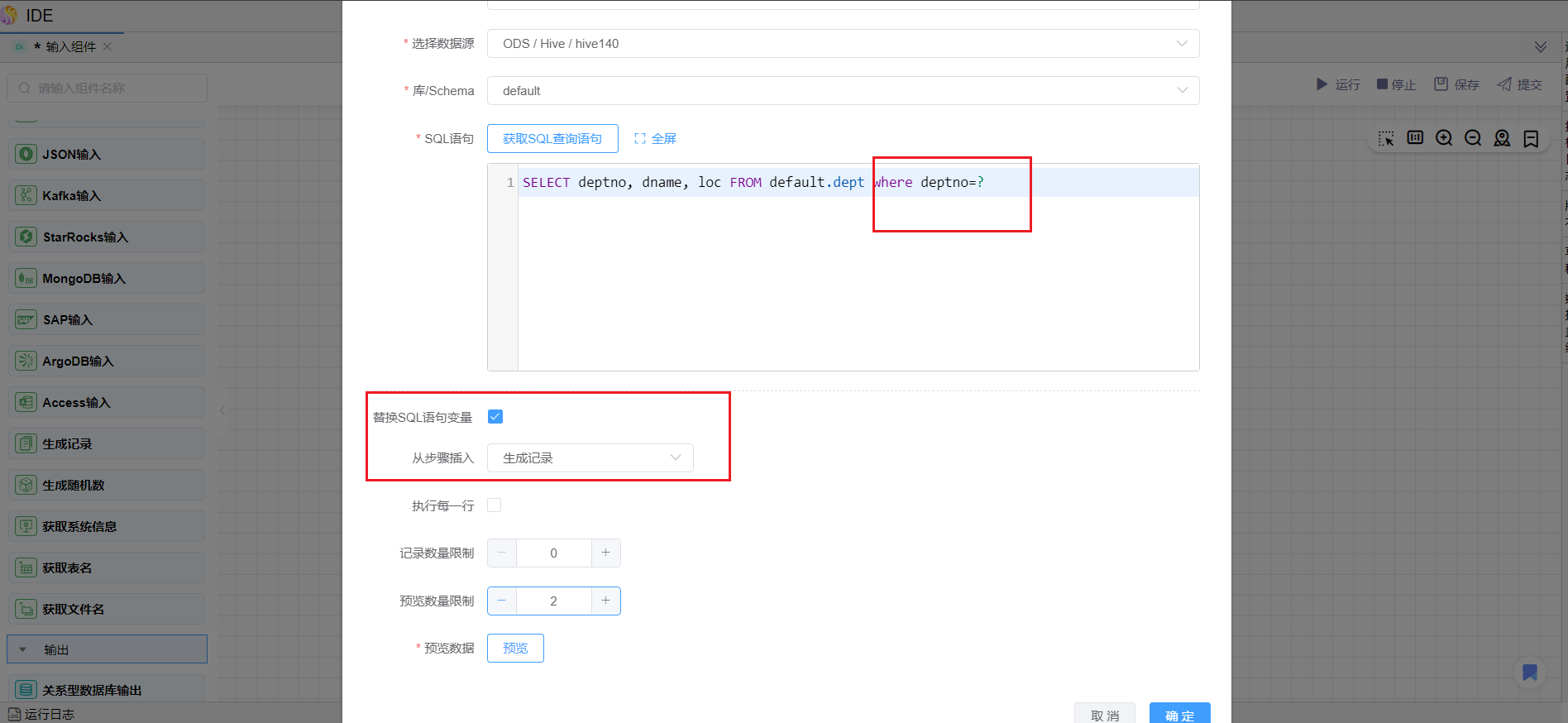Select the 生成随机数 component
This screenshot has height=723, width=1568.
coord(107,485)
